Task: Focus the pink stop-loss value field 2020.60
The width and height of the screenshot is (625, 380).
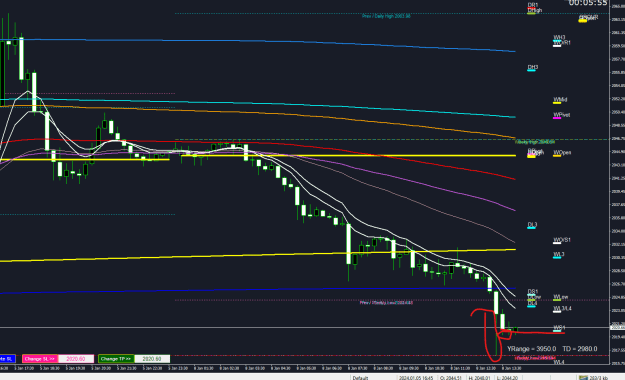Action: (x=76, y=359)
